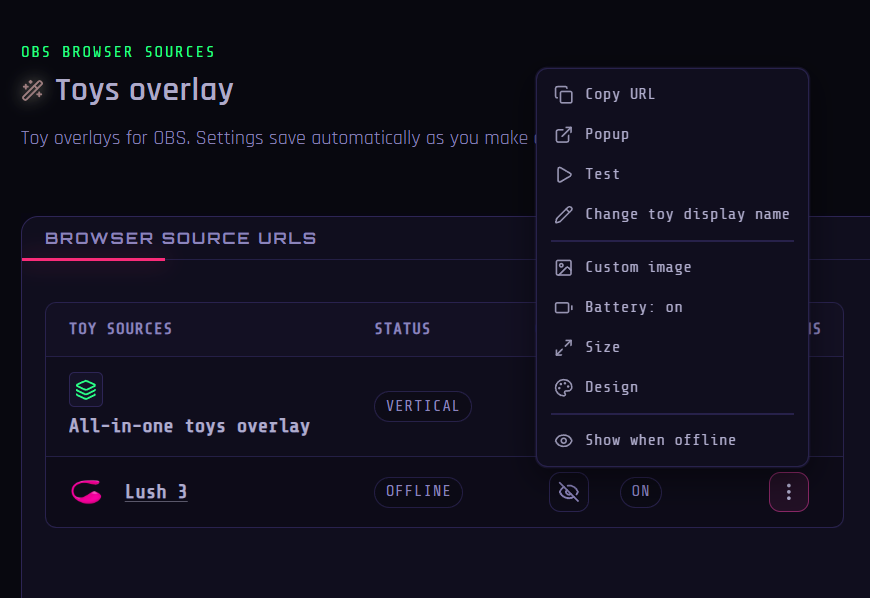This screenshot has height=598, width=870.
Task: Toggle the ON switch for Lush 3
Action: [640, 491]
